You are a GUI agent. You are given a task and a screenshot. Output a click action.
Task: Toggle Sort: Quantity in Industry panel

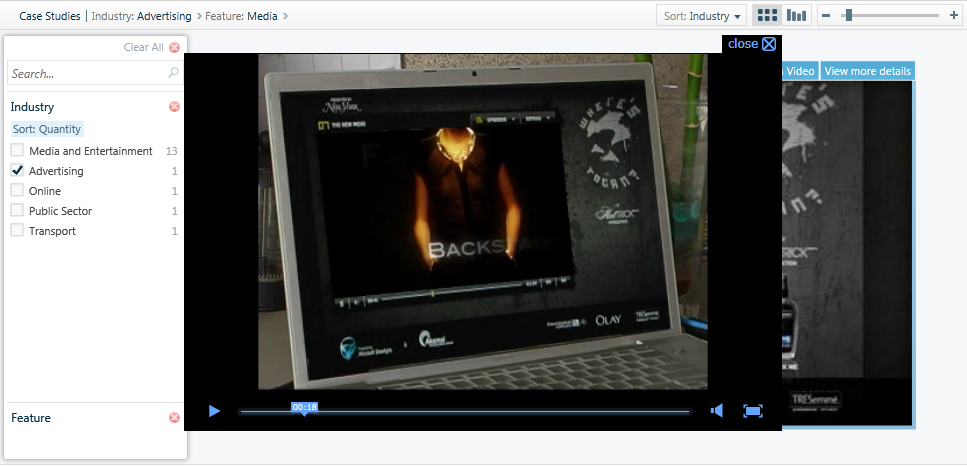coord(47,129)
